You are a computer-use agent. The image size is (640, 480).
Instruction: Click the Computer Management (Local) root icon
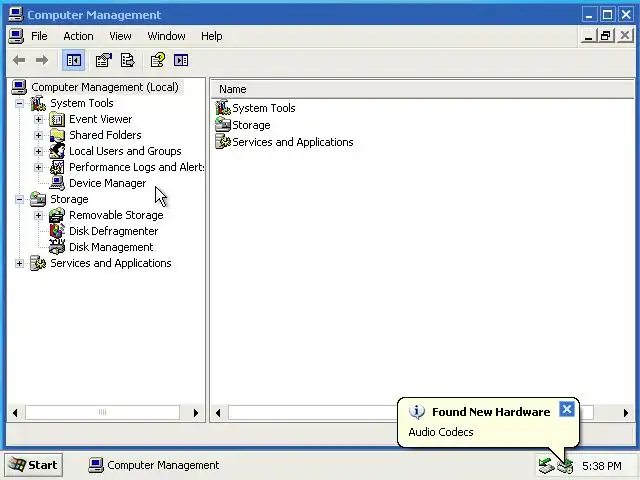point(19,87)
